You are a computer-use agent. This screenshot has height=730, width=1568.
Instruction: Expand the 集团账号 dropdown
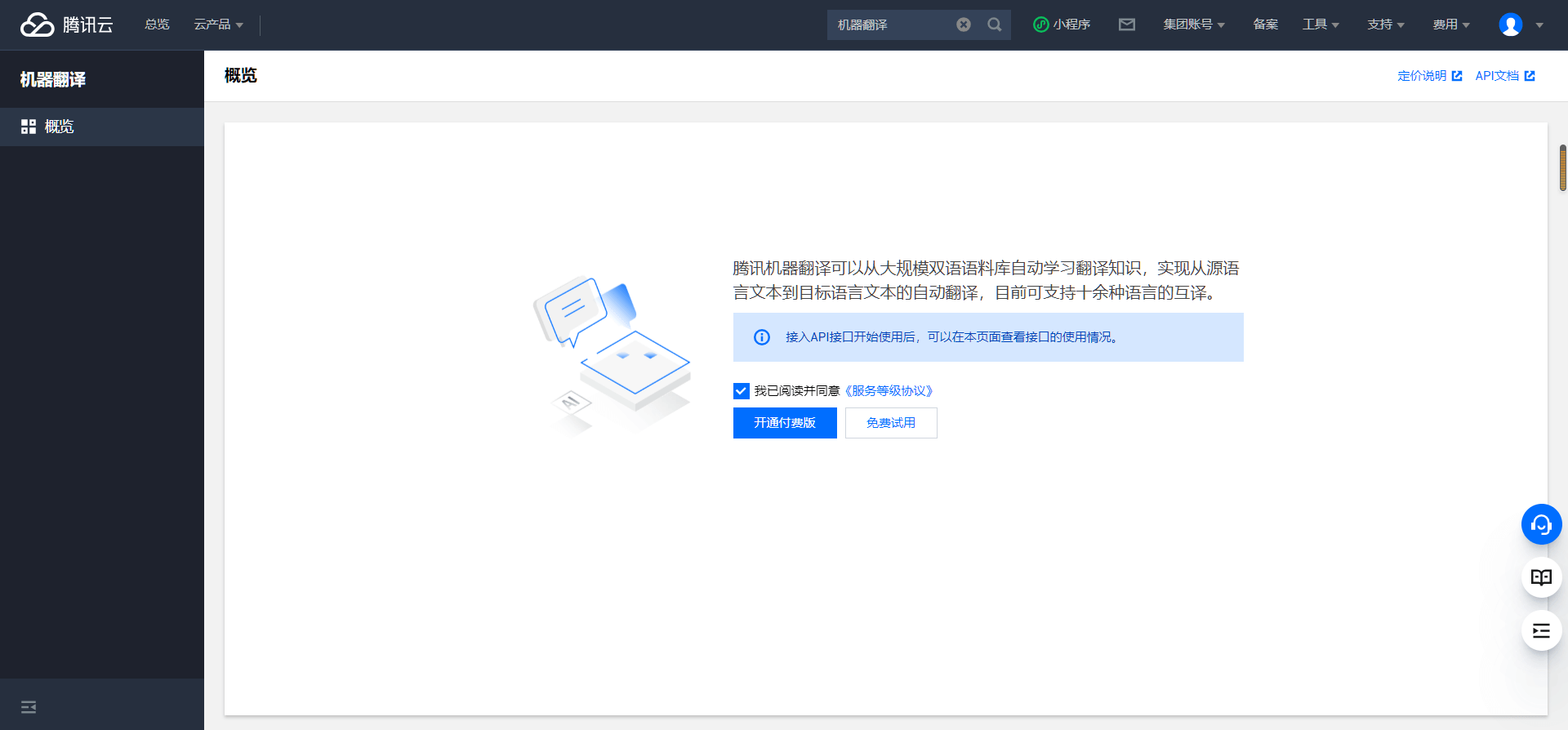coord(1194,24)
